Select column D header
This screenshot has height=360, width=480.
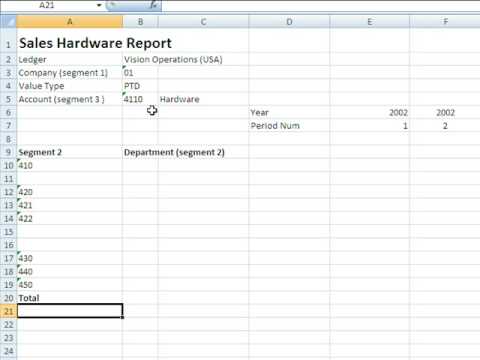pos(289,22)
